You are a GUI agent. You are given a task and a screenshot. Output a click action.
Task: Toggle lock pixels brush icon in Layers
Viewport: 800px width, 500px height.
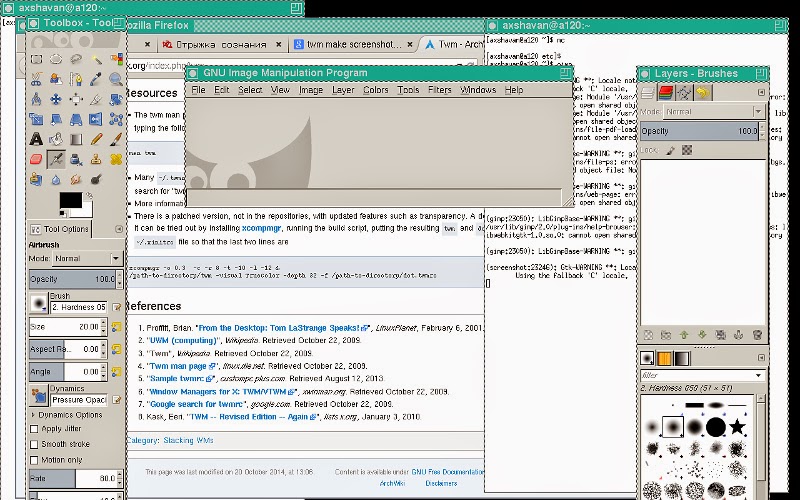(671, 151)
